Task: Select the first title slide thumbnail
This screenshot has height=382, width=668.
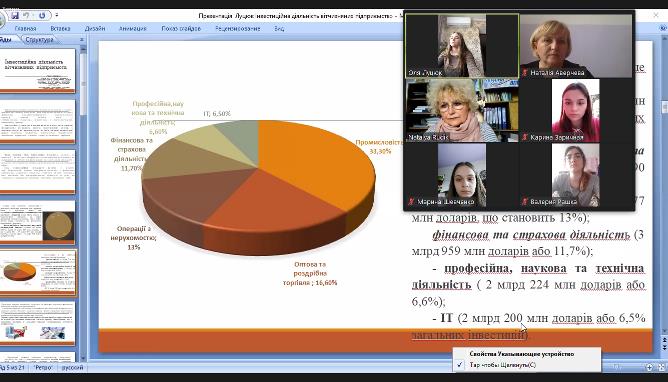Action: 37,70
